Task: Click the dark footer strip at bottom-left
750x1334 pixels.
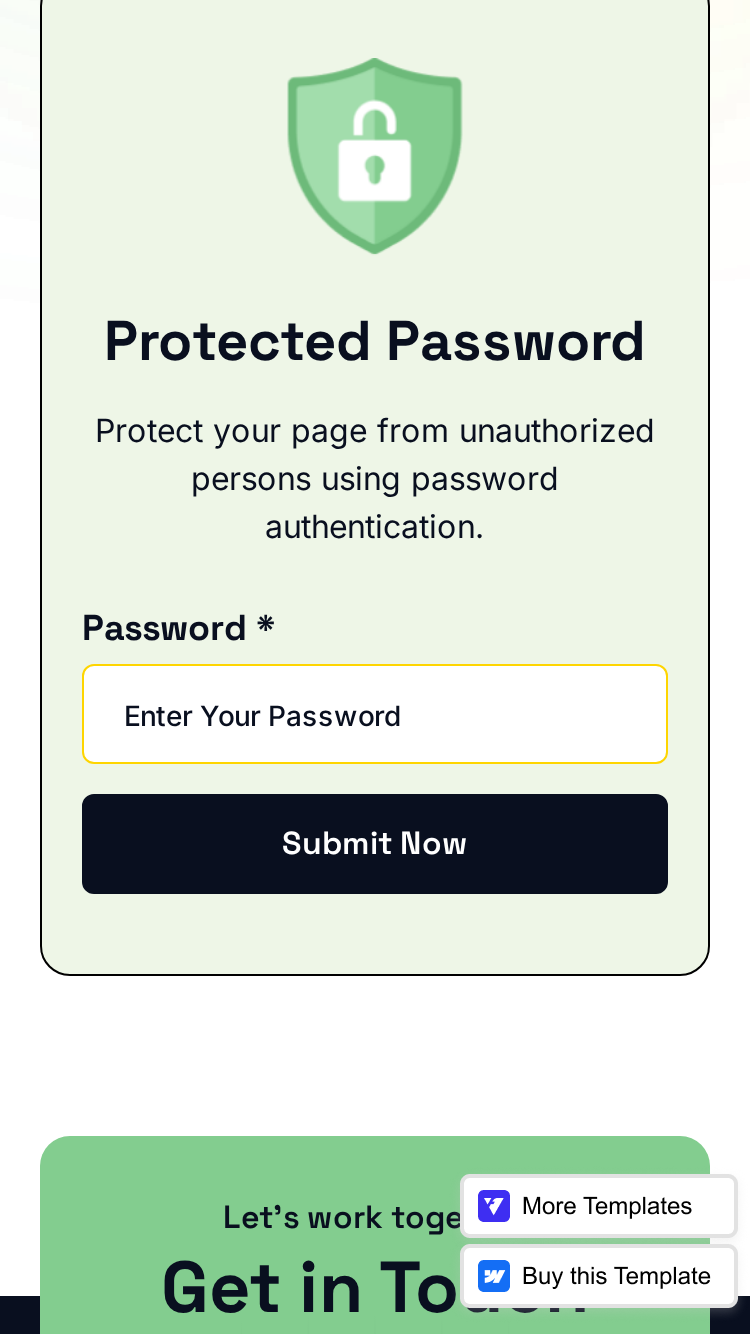Action: [19, 1315]
